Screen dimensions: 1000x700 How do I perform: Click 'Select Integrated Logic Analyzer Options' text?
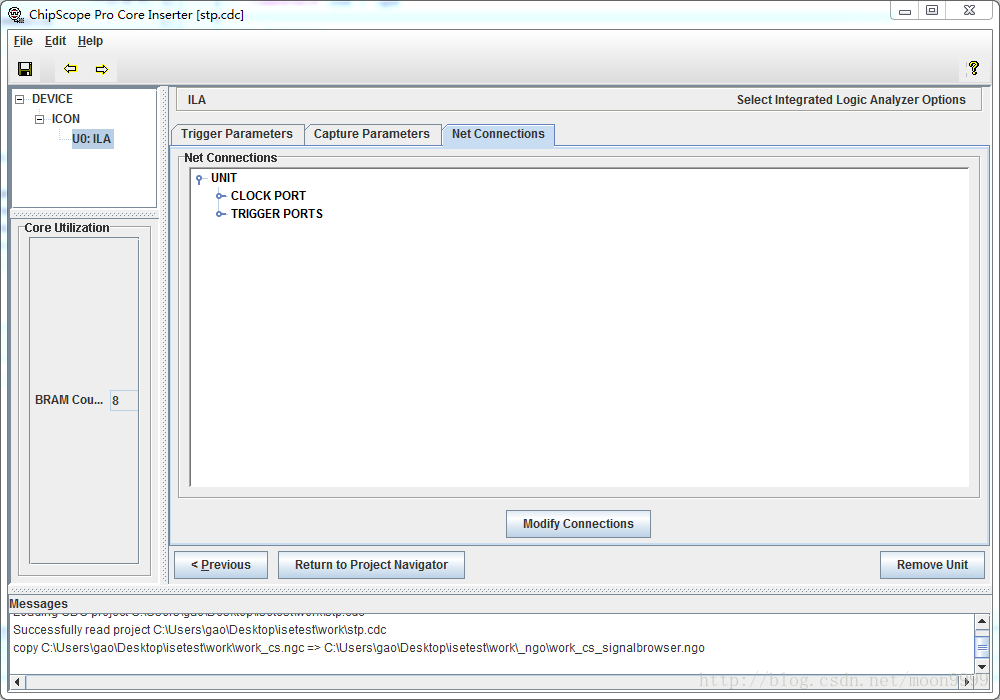851,99
